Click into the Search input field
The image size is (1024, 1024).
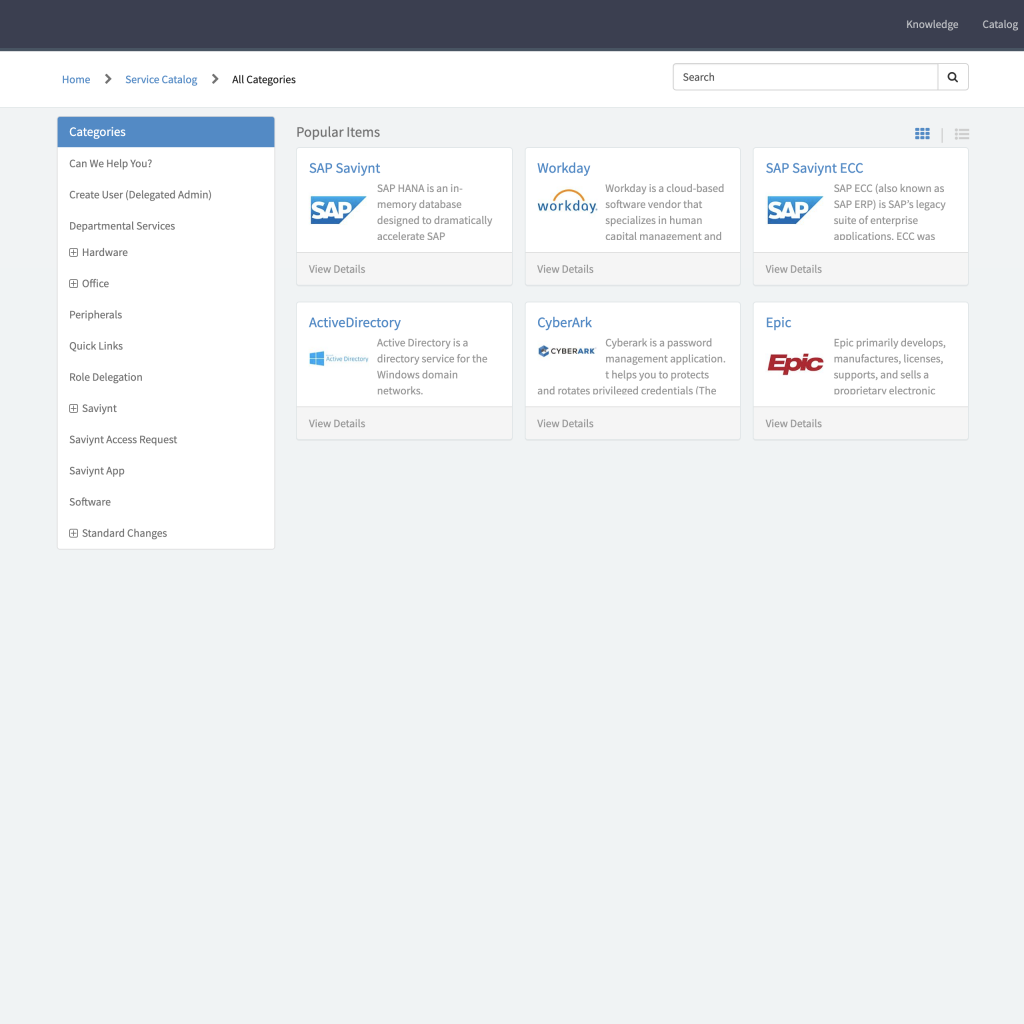(805, 77)
